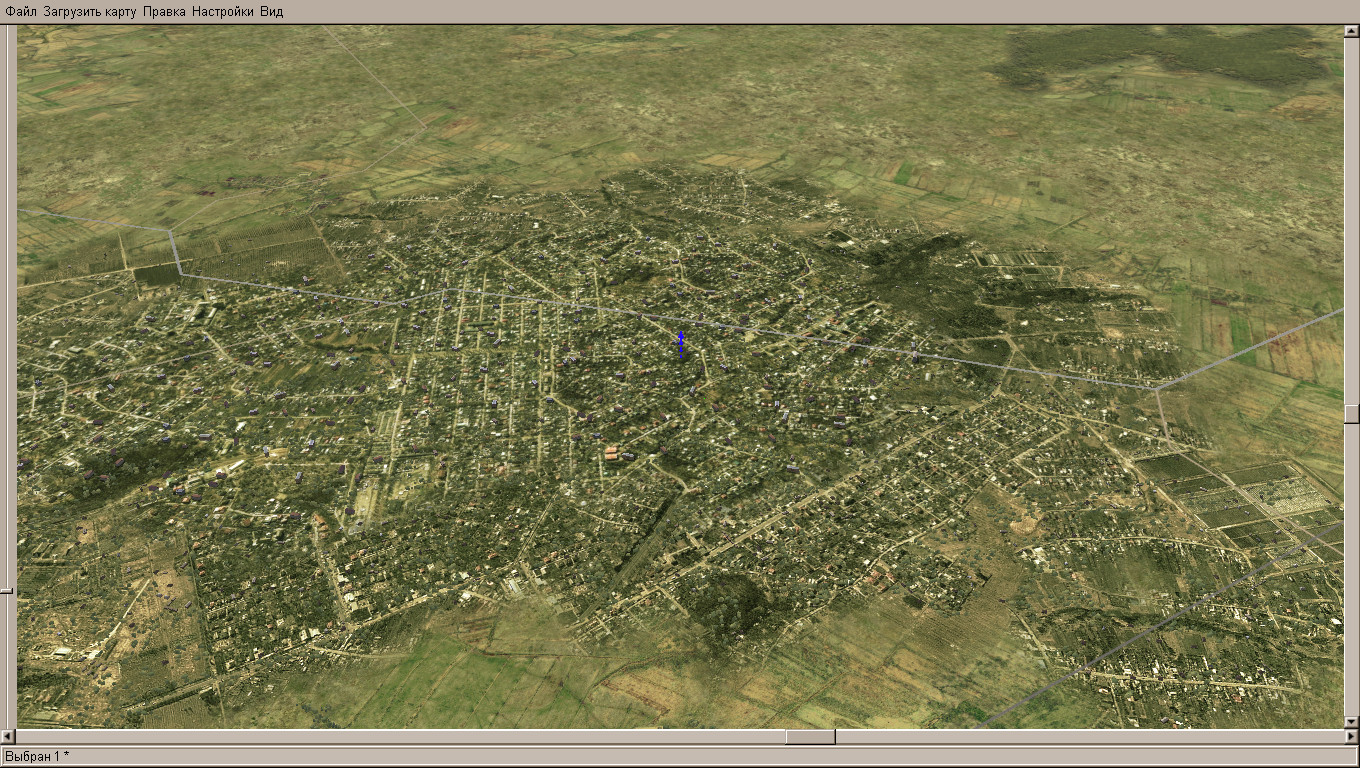Select the blue marker object on the map
Viewport: 1360px width, 768px height.
(x=681, y=343)
